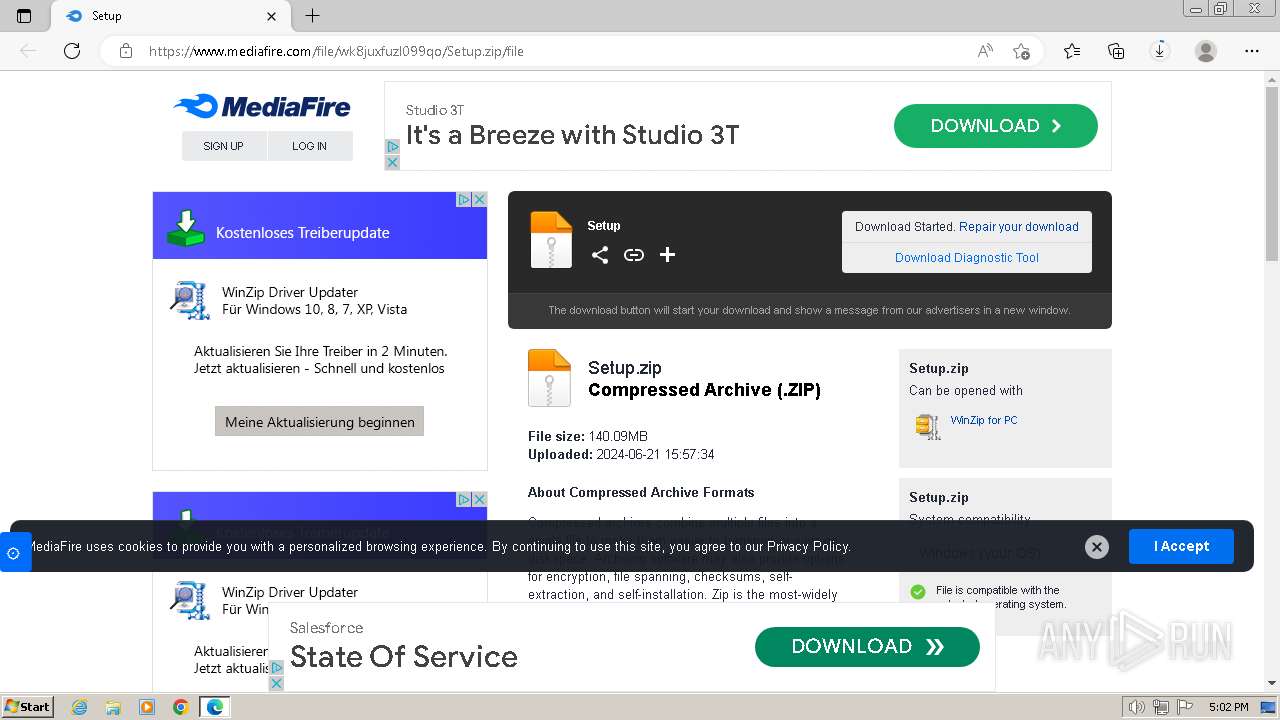The image size is (1280, 720).
Task: Click the Setup.zip file icon
Action: [x=549, y=378]
